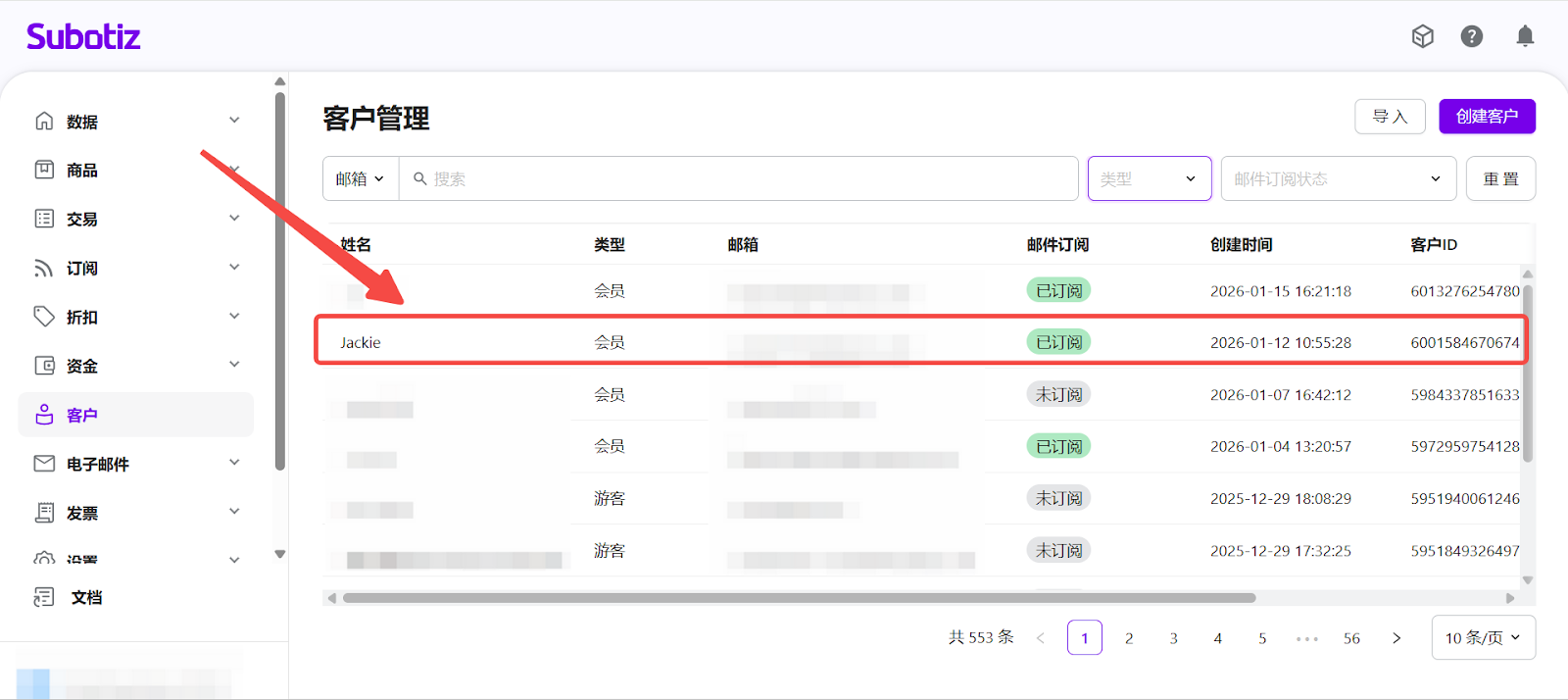The width and height of the screenshot is (1568, 700).
Task: Open the 邮件订阅状态 filter dropdown
Action: click(1338, 178)
